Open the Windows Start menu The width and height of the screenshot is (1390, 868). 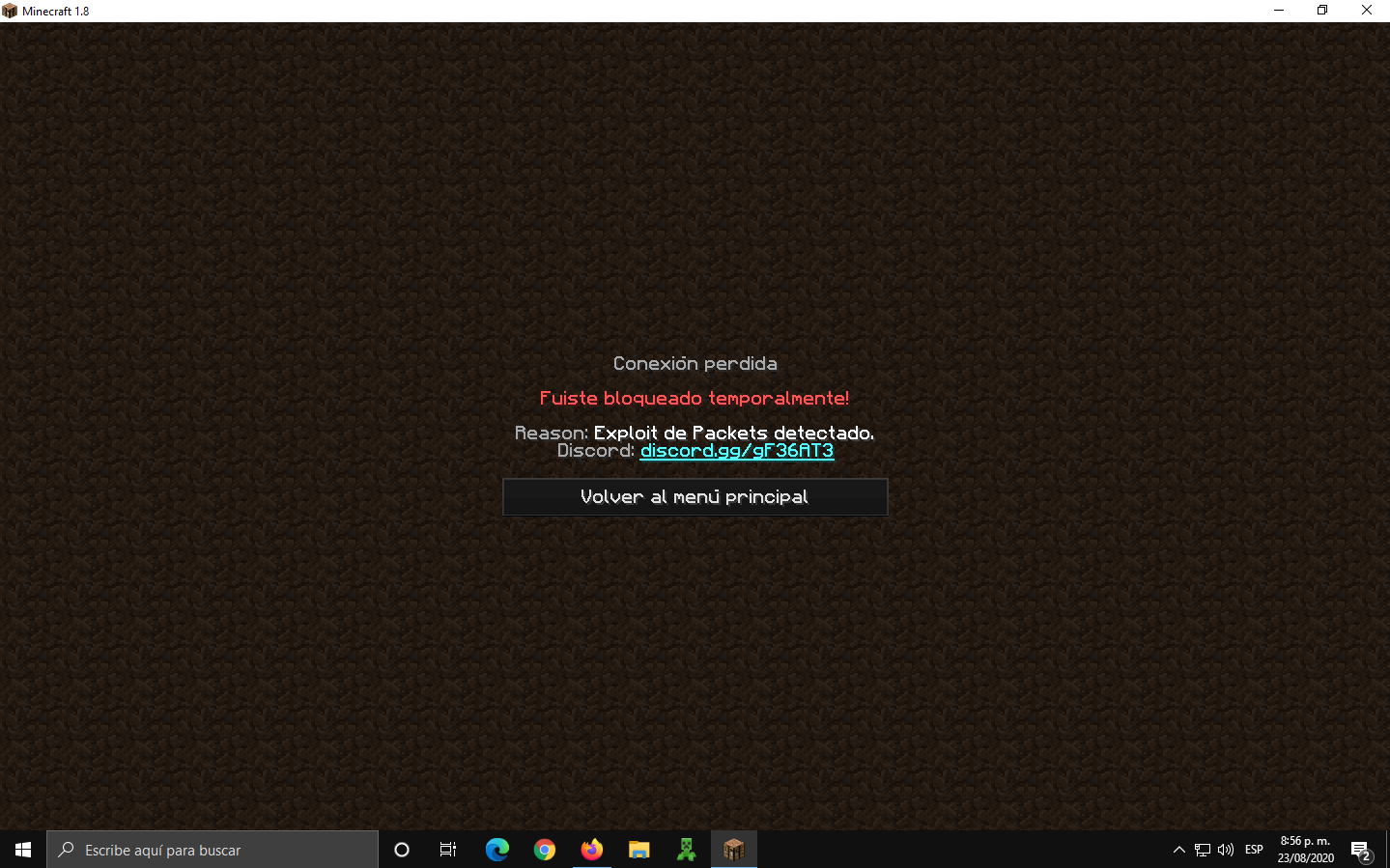click(23, 850)
